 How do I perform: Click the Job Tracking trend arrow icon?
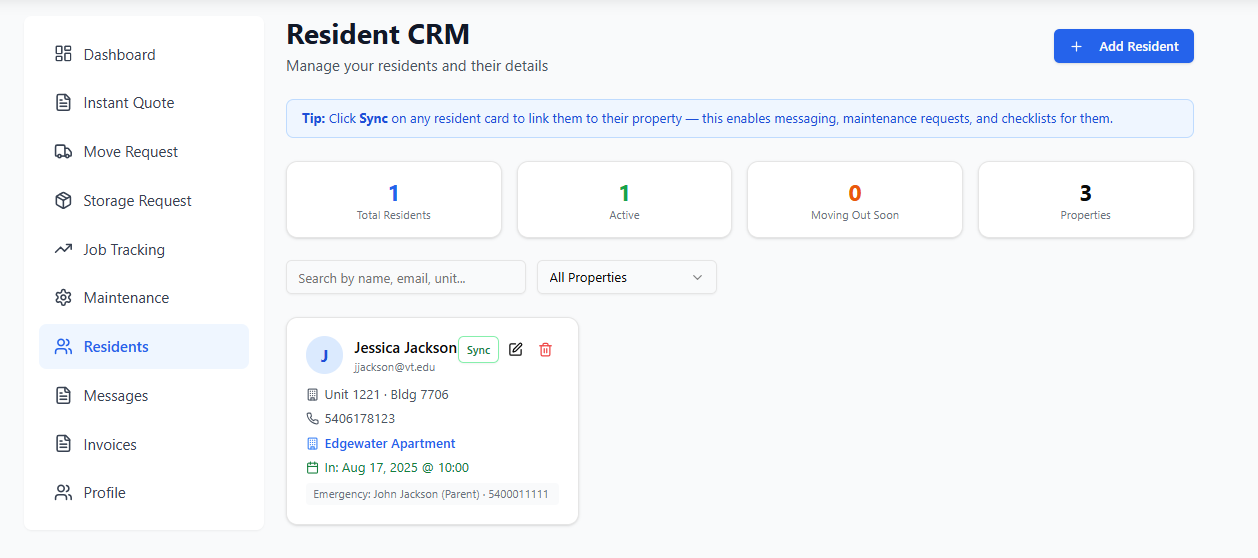coord(63,249)
